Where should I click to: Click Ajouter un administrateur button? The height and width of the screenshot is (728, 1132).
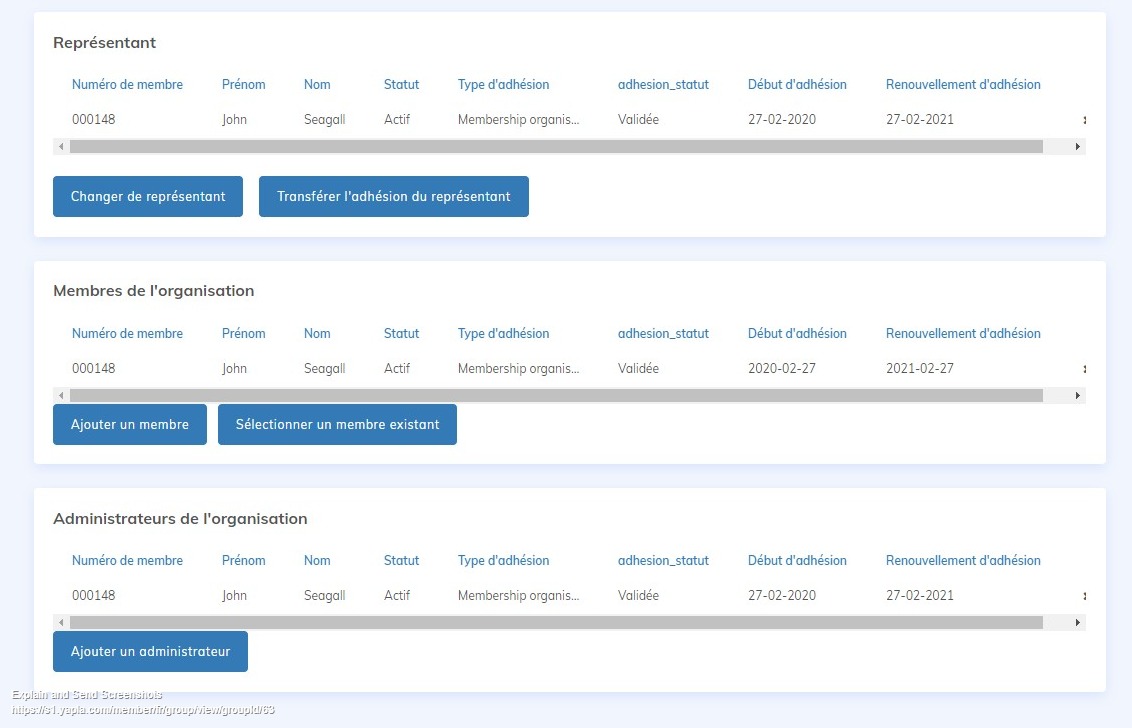pos(150,652)
